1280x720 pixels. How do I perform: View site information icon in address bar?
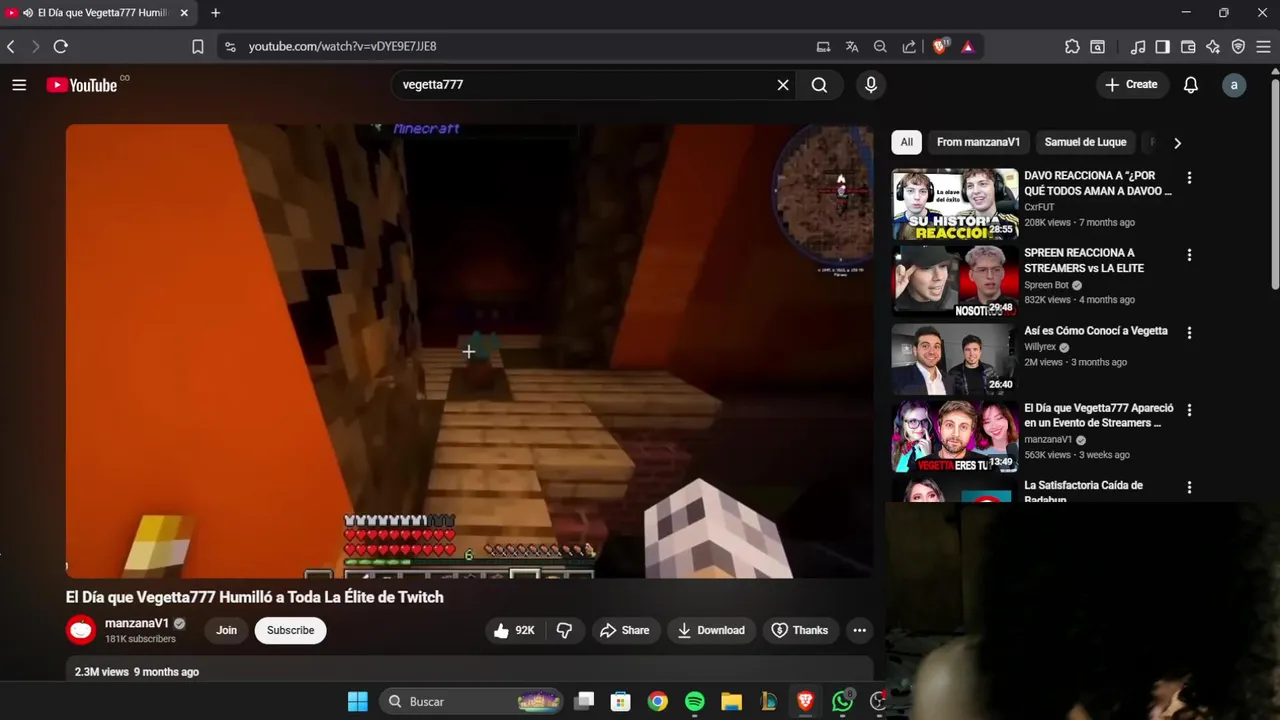coord(231,46)
